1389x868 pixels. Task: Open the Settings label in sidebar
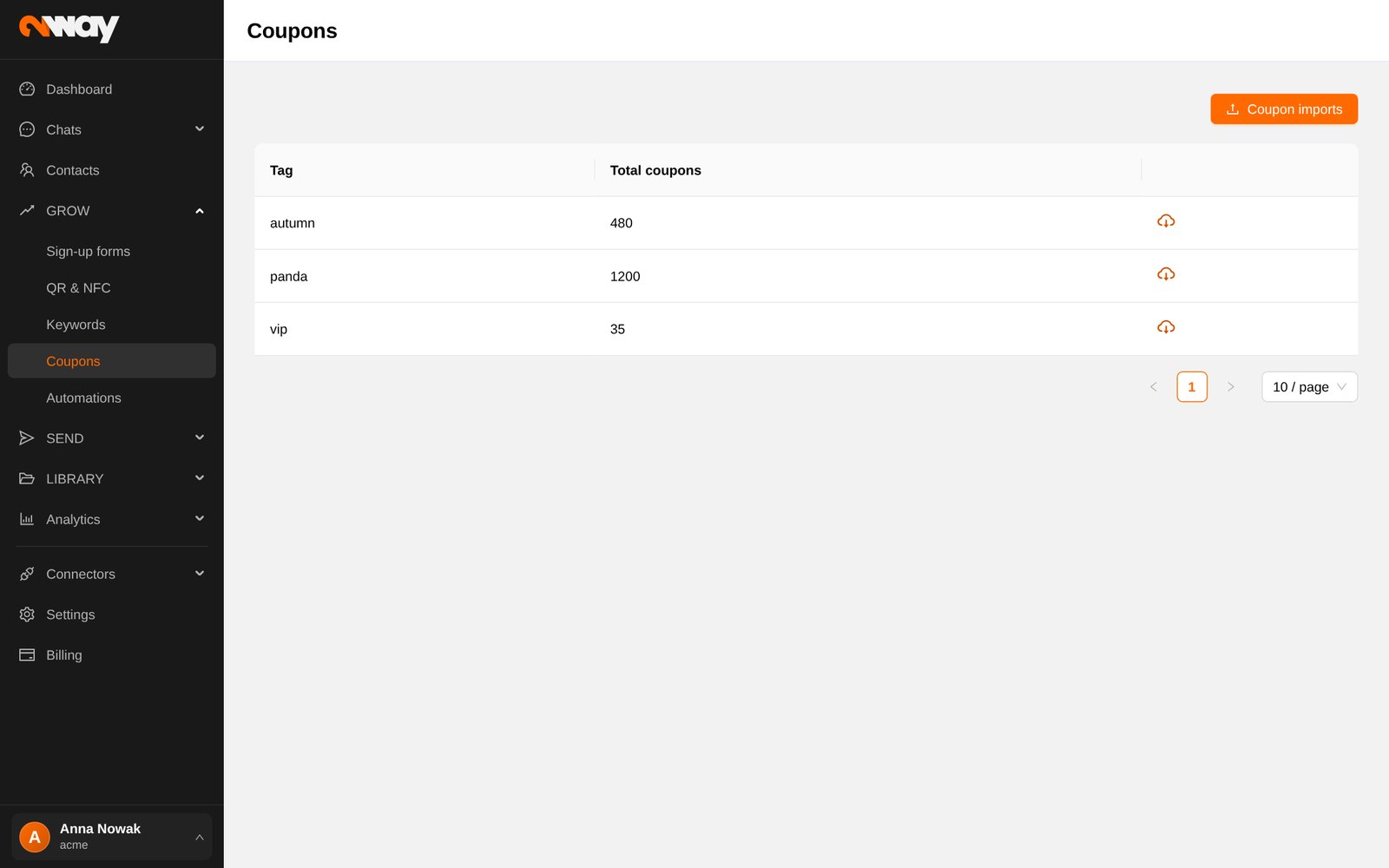pos(70,615)
